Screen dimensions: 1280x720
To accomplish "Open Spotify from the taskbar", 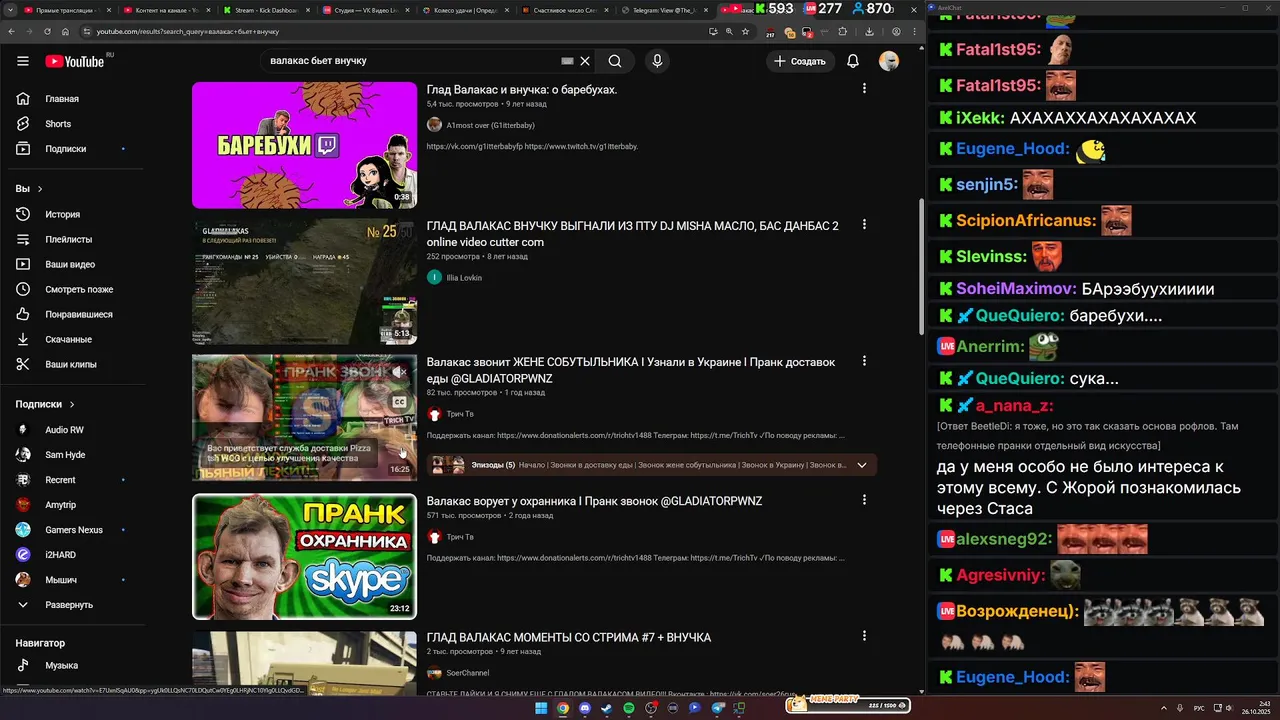I will pyautogui.click(x=629, y=708).
